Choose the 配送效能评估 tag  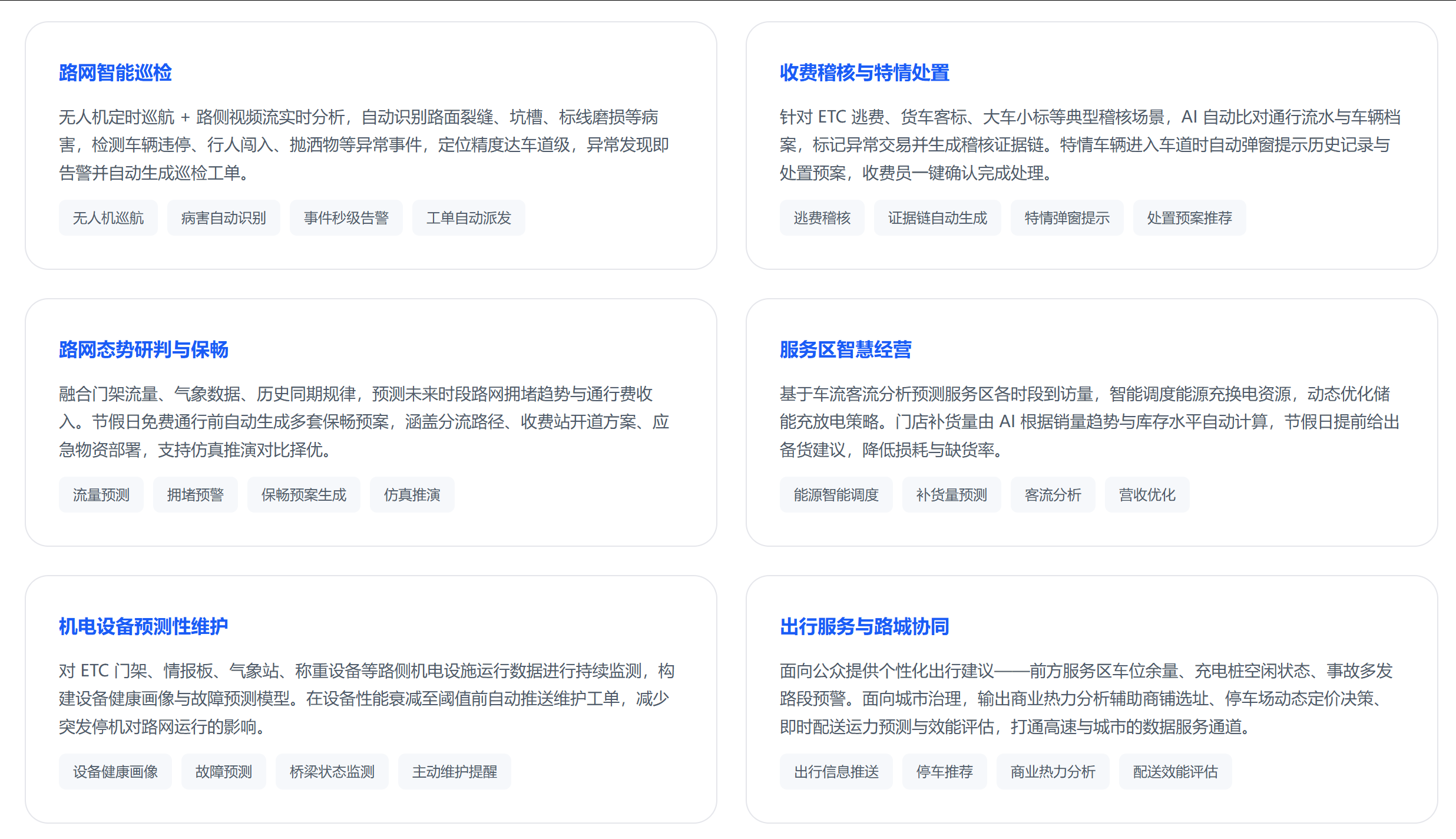1176,772
